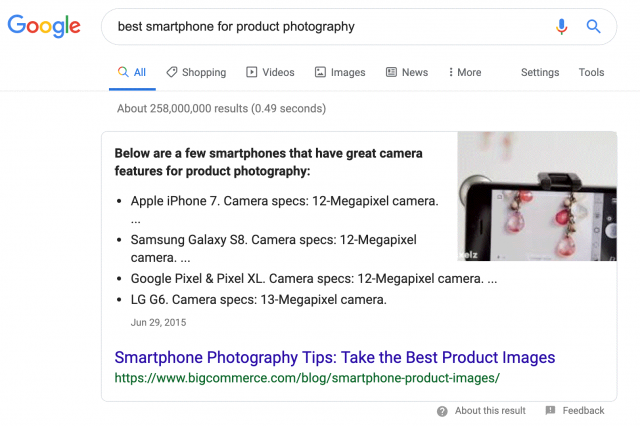This screenshot has height=426, width=640.
Task: Open the Smartphone Photography Tips title link
Action: point(335,357)
